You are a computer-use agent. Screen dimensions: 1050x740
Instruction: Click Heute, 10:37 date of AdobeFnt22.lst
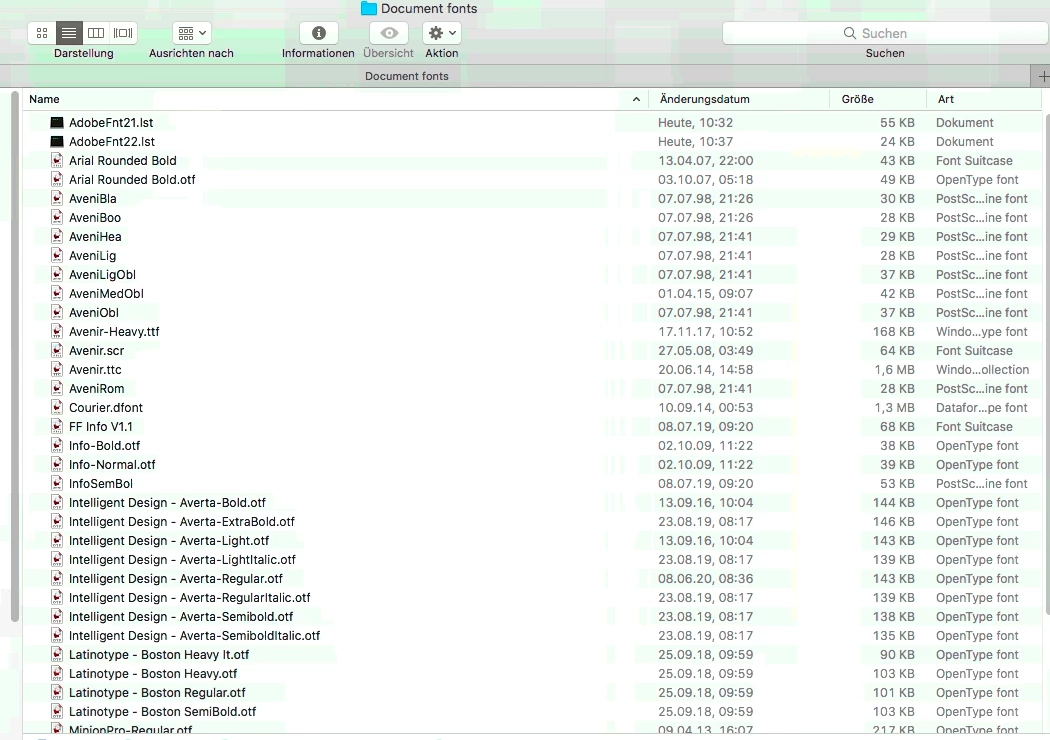(x=695, y=141)
